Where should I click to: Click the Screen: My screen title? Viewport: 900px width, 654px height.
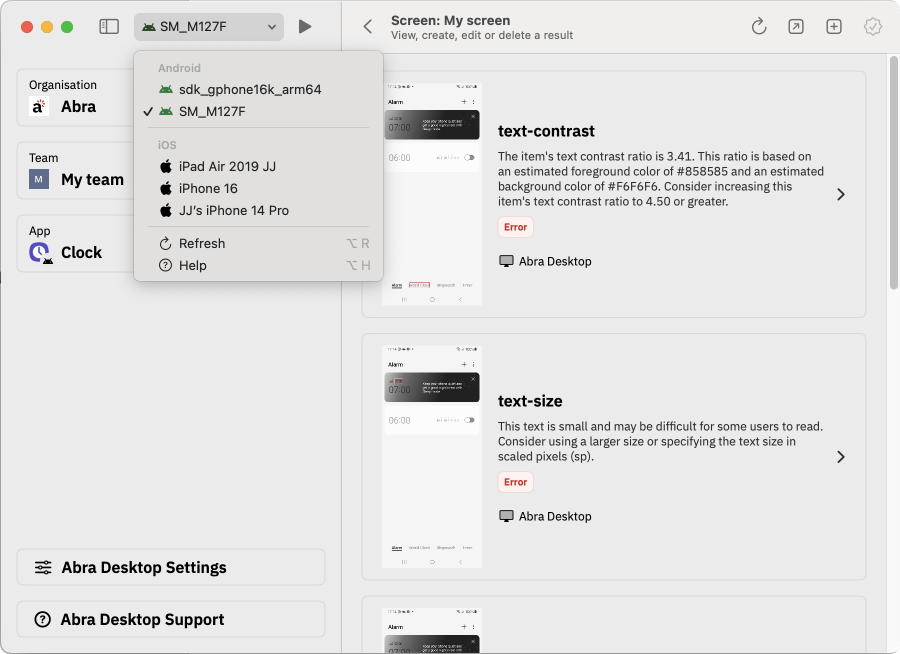pos(451,21)
